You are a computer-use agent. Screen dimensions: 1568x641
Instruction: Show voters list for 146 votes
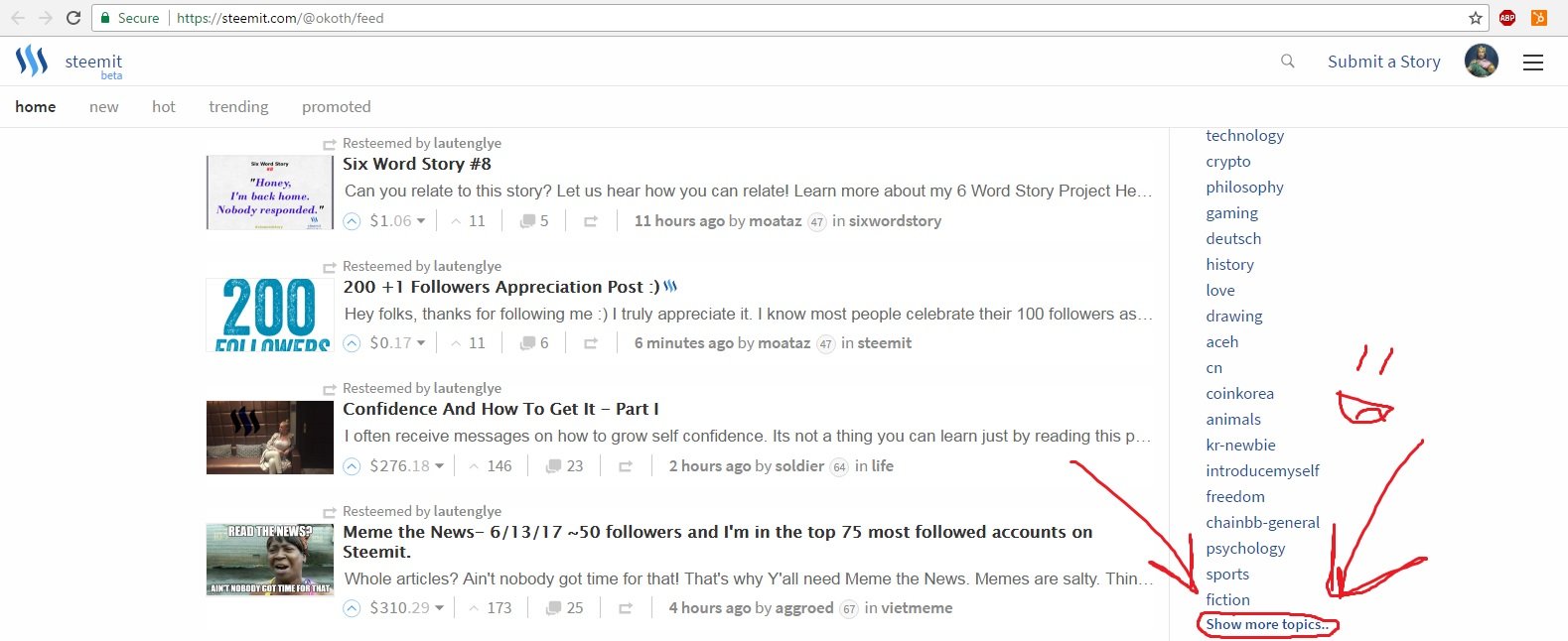click(x=491, y=466)
